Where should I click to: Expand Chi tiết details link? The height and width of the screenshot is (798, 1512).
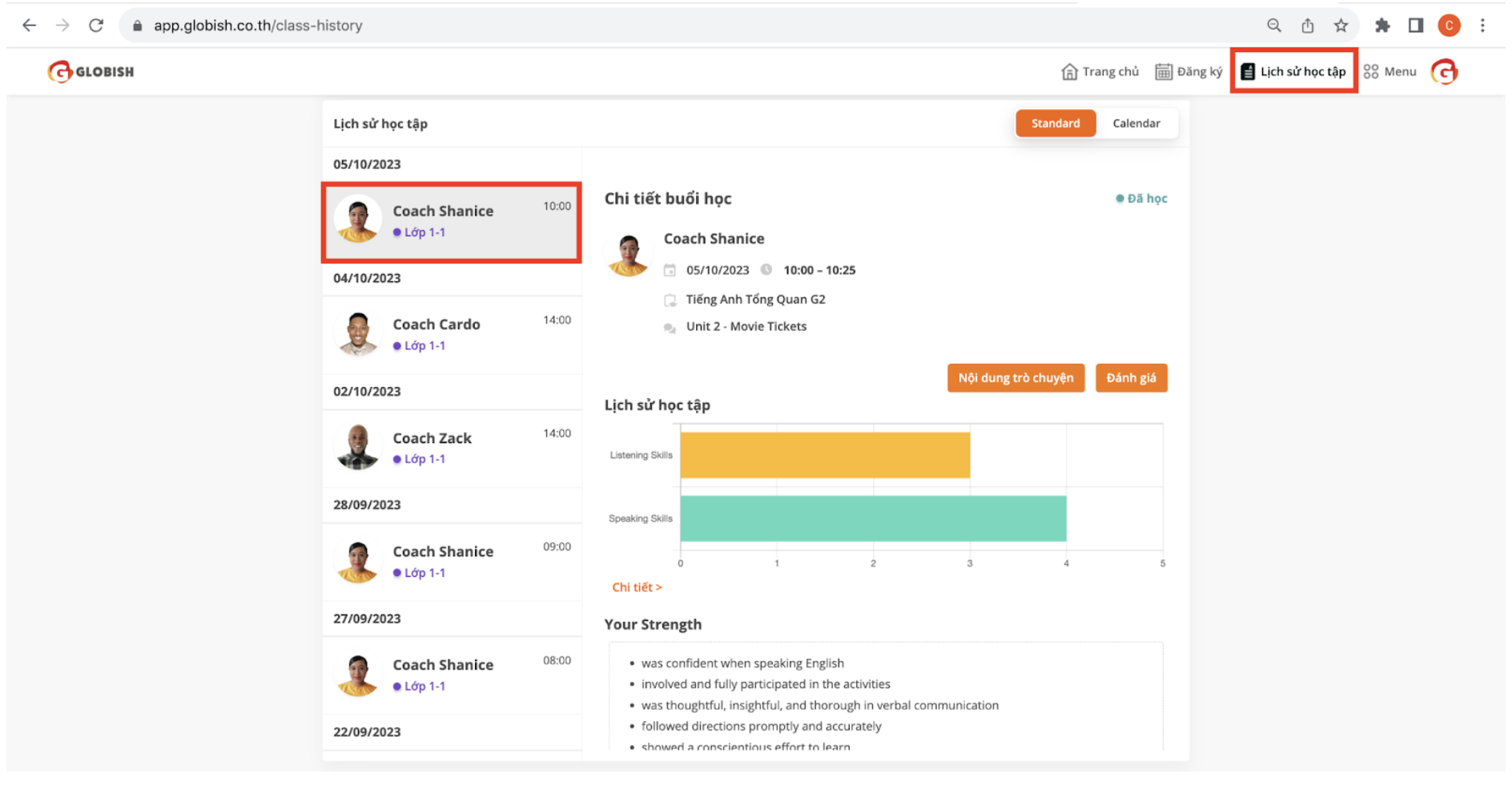tap(637, 587)
